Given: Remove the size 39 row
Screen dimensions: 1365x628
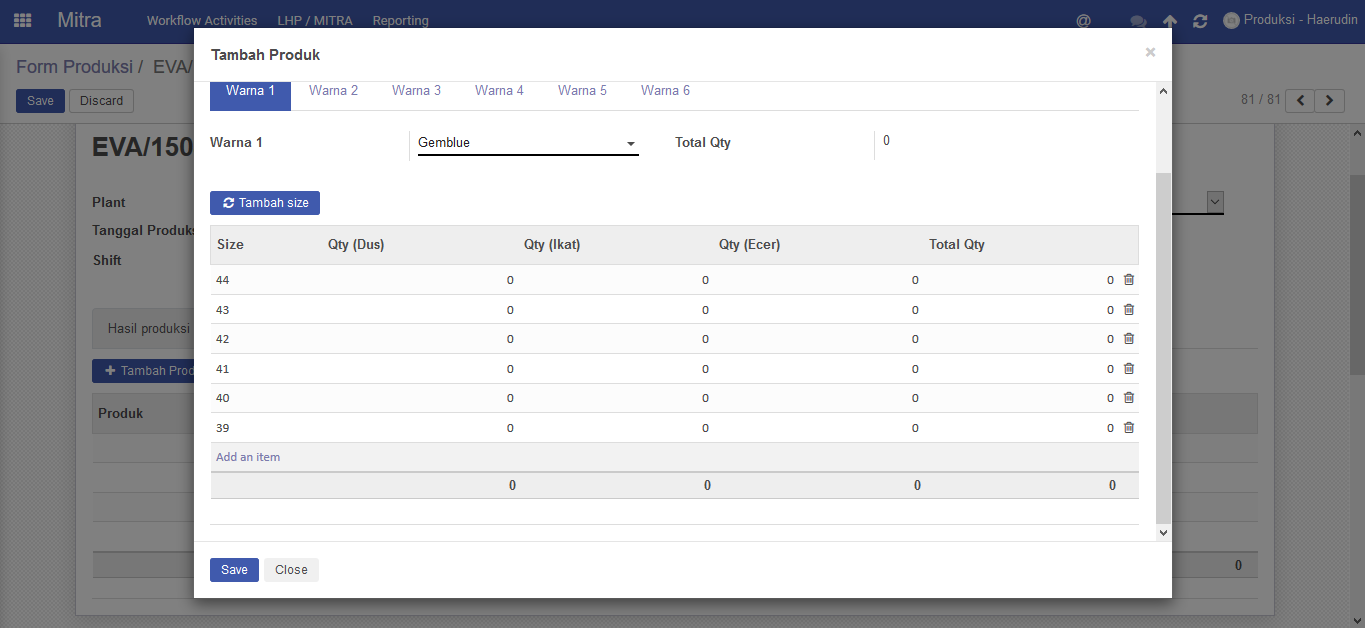Looking at the screenshot, I should point(1129,428).
